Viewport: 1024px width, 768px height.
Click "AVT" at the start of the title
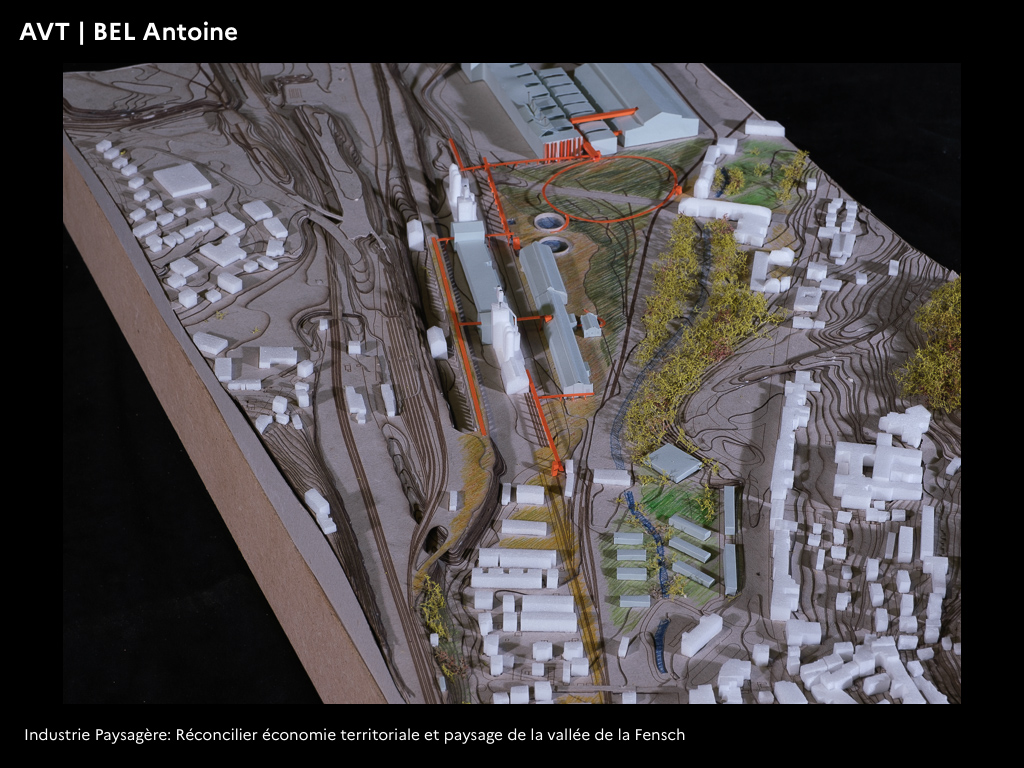42,32
